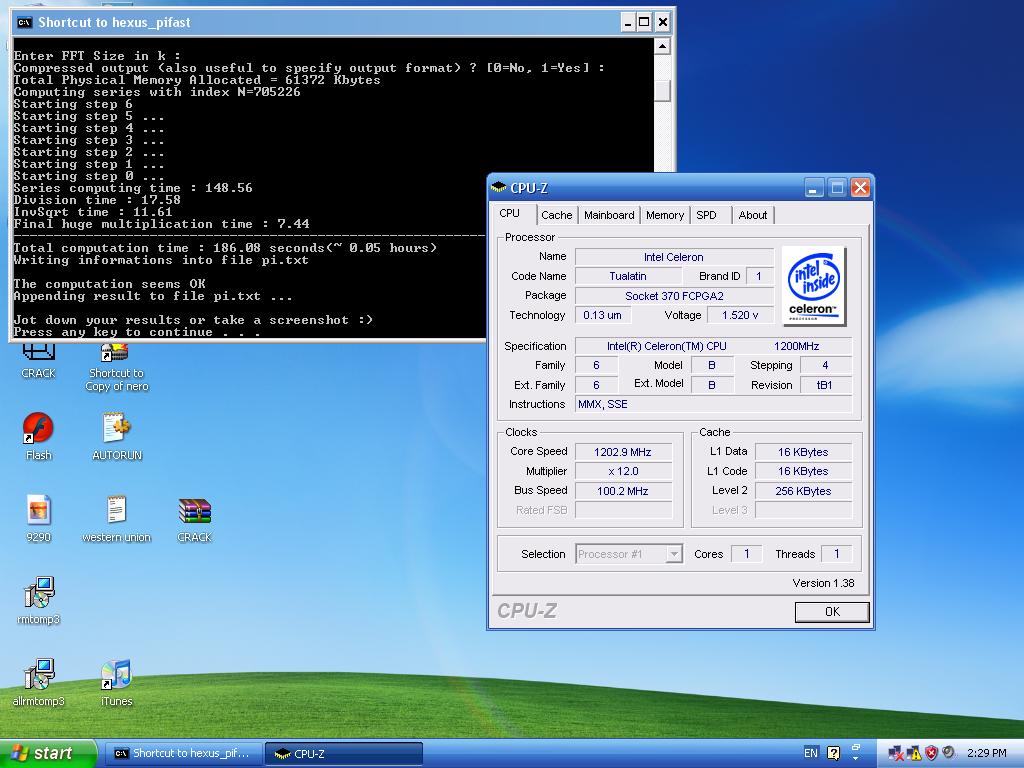Screen dimensions: 1024x768
Task: Click the Level 2 cache value 256 KBytes
Action: coord(803,491)
